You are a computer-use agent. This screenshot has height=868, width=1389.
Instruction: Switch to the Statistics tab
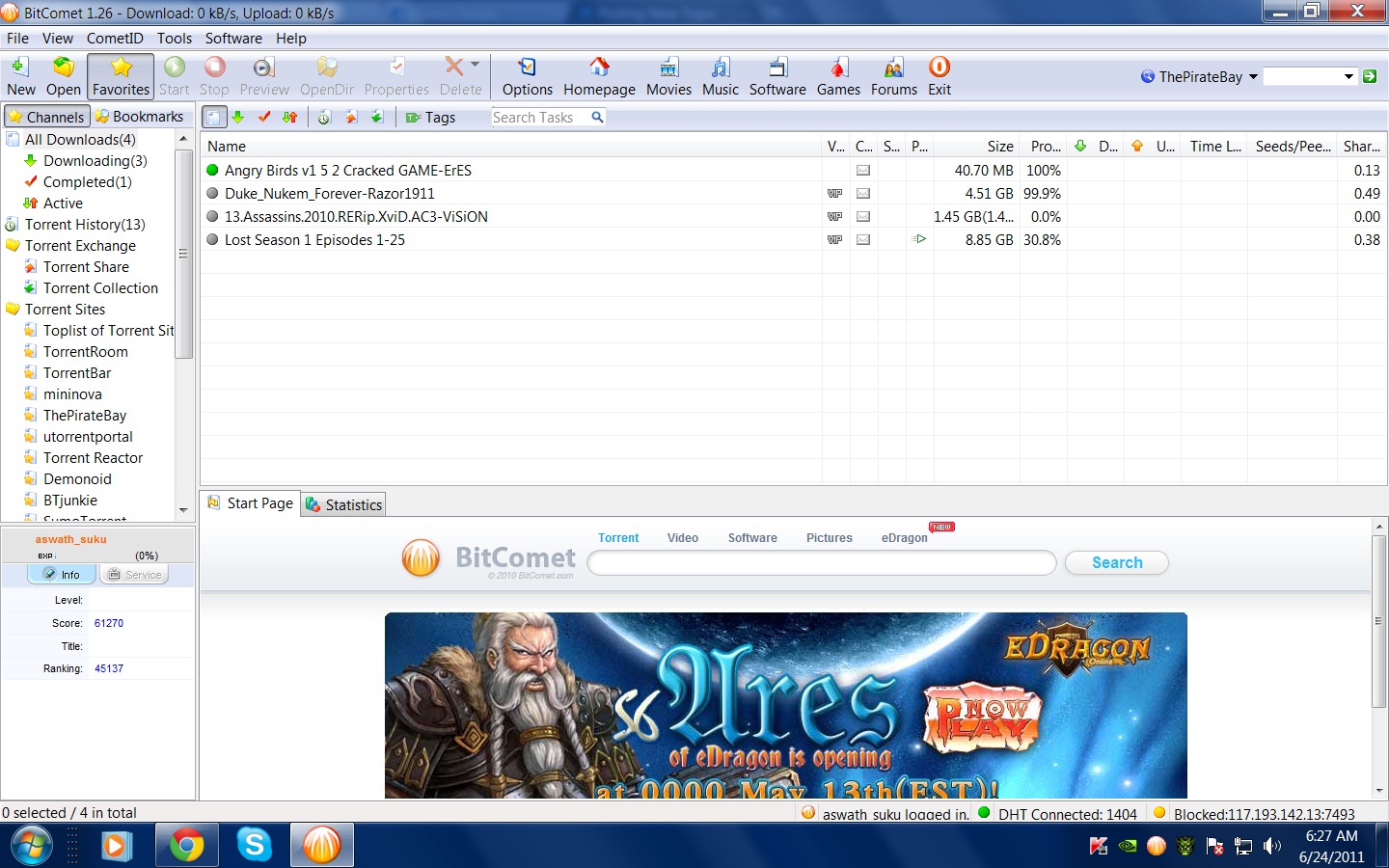coord(344,504)
